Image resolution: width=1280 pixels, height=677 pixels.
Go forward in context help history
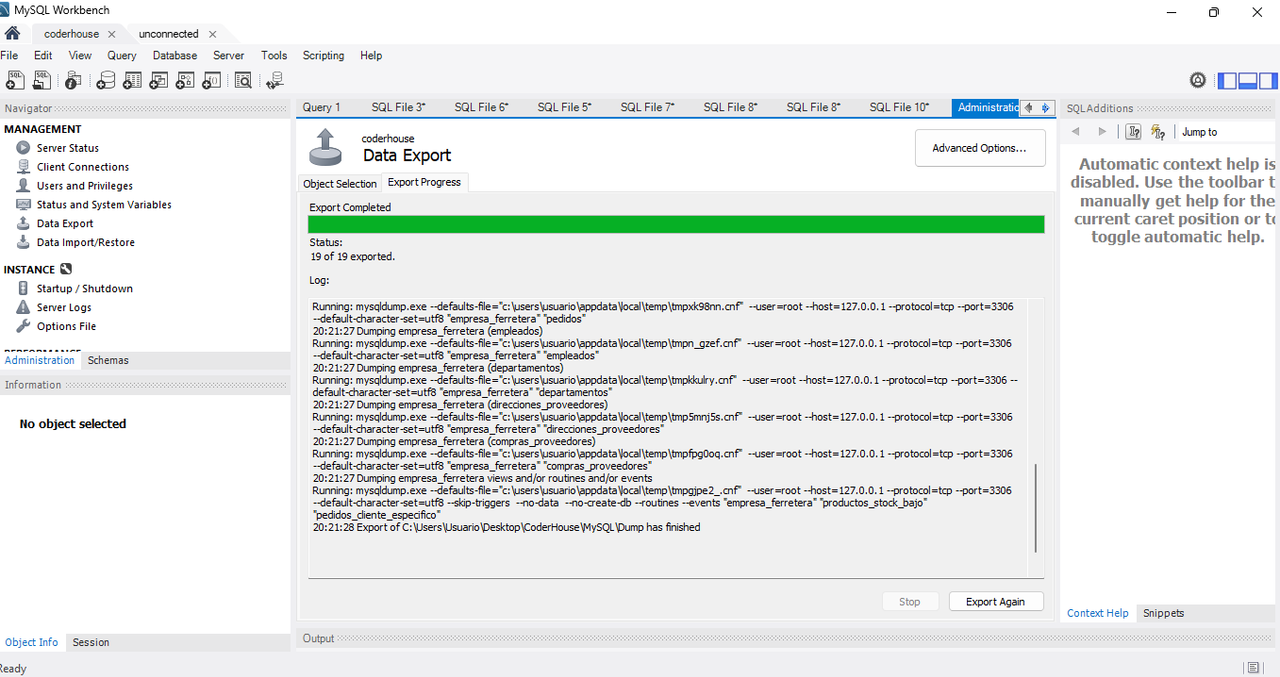coord(1102,132)
